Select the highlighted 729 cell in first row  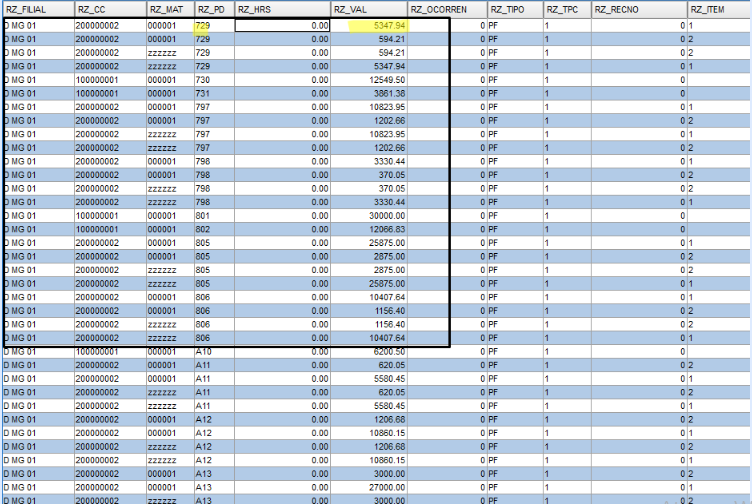point(214,25)
